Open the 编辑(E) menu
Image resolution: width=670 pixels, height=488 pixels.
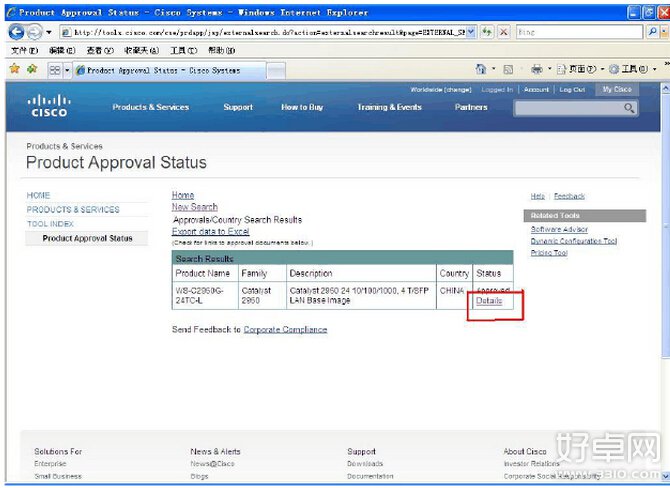[x=62, y=50]
